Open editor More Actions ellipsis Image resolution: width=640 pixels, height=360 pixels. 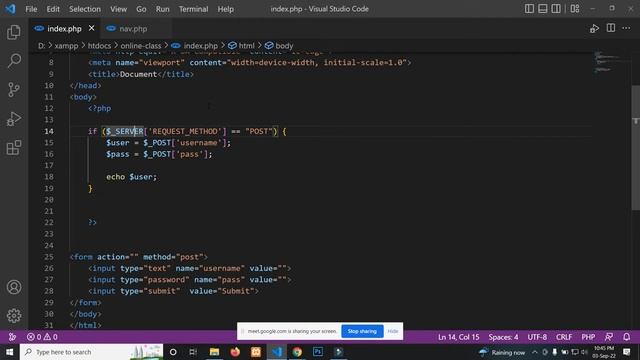(626, 28)
